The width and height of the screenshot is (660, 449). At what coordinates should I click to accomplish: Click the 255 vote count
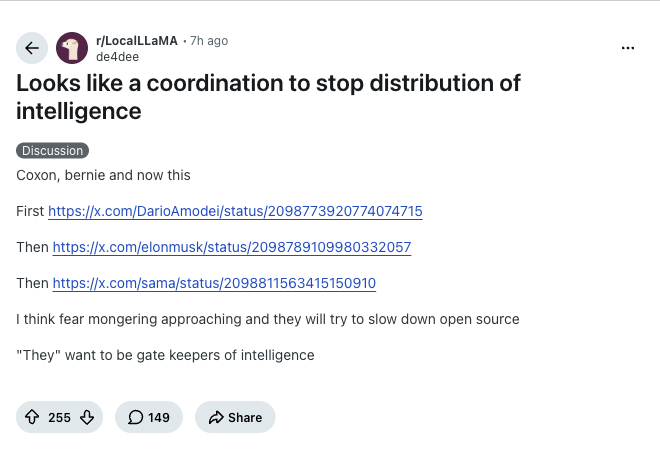[x=59, y=417]
